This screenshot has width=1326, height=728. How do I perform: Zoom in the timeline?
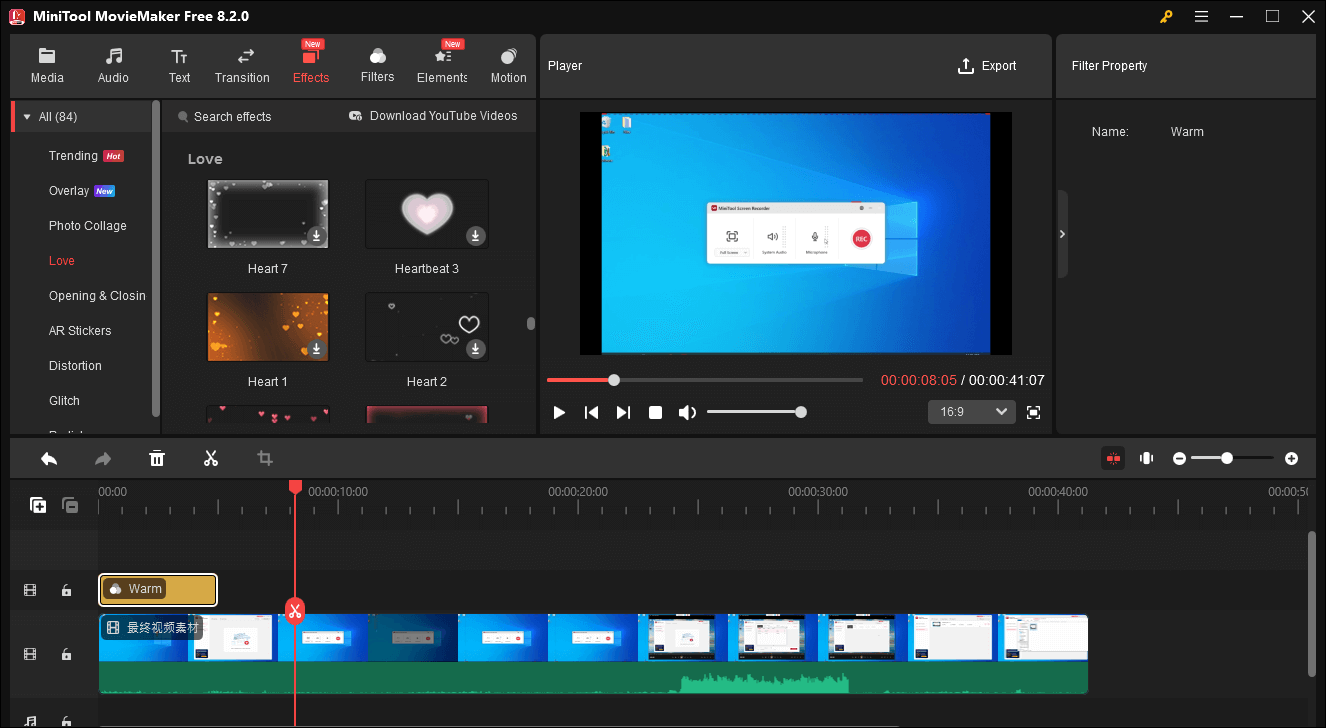[1292, 458]
